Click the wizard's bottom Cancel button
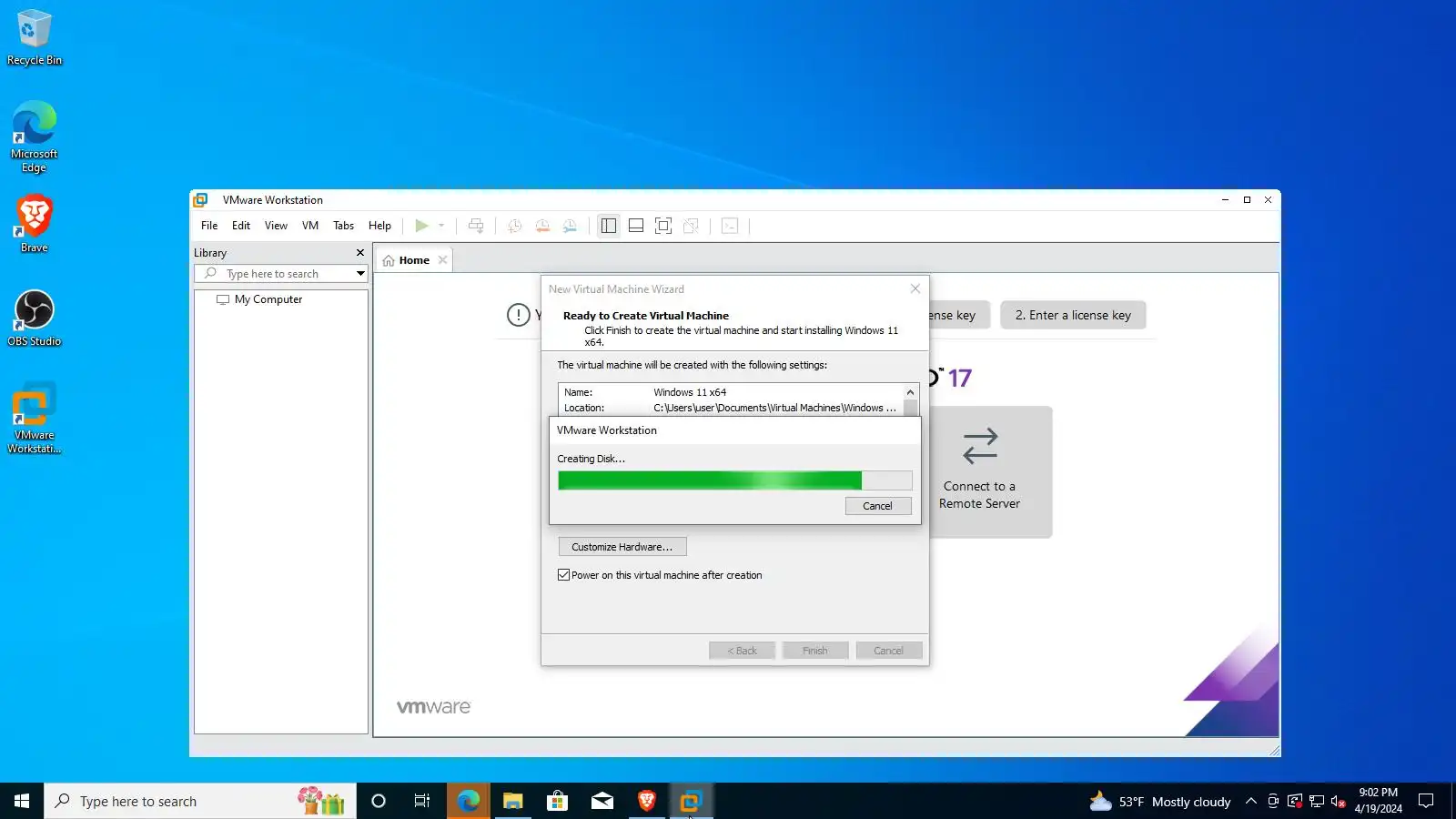The image size is (1456, 819). point(889,651)
